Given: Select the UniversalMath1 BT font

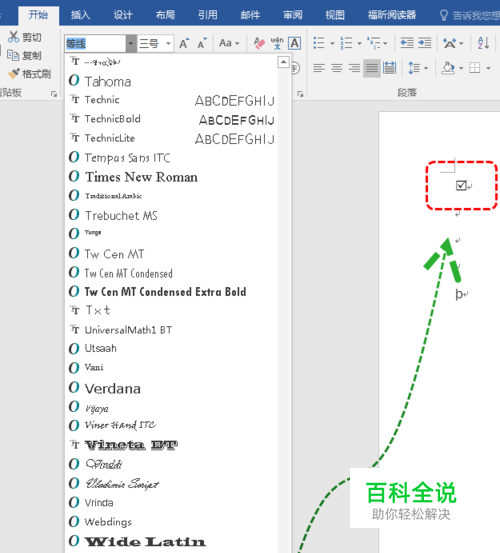Looking at the screenshot, I should [171, 330].
